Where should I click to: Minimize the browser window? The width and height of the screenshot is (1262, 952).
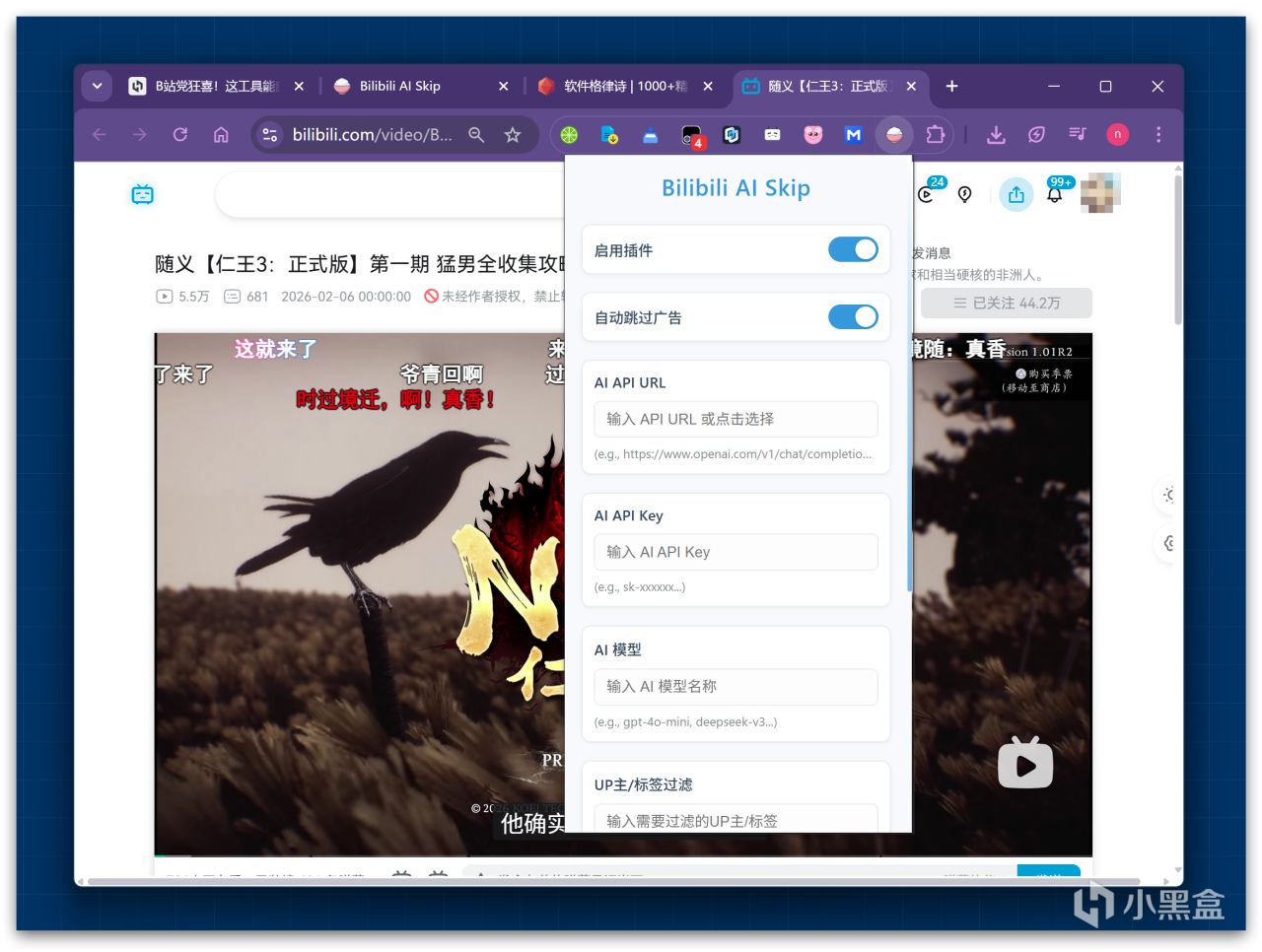1054,87
